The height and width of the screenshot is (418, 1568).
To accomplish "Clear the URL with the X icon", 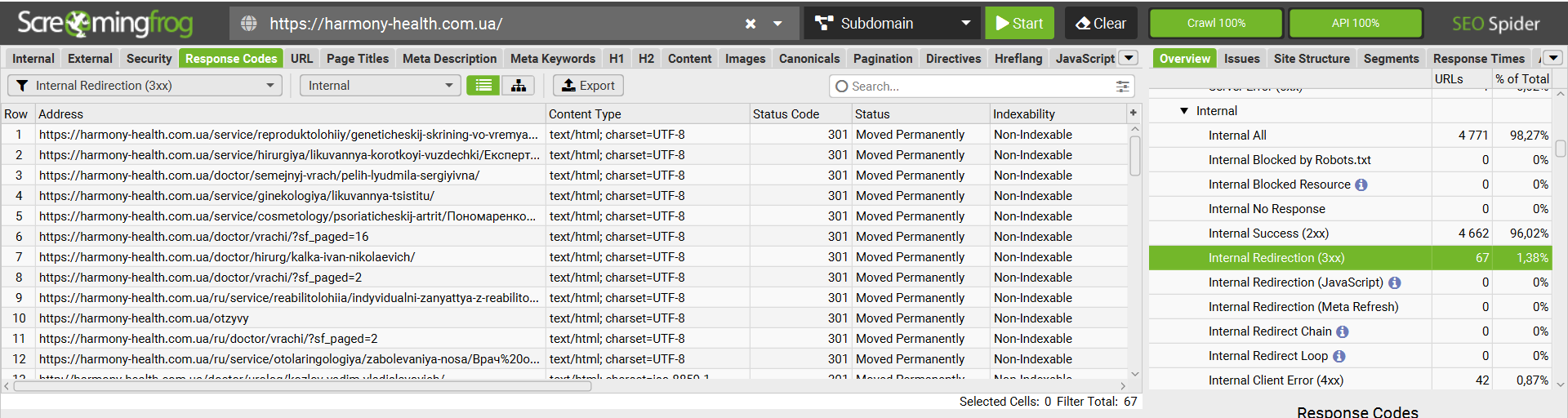I will coord(751,24).
